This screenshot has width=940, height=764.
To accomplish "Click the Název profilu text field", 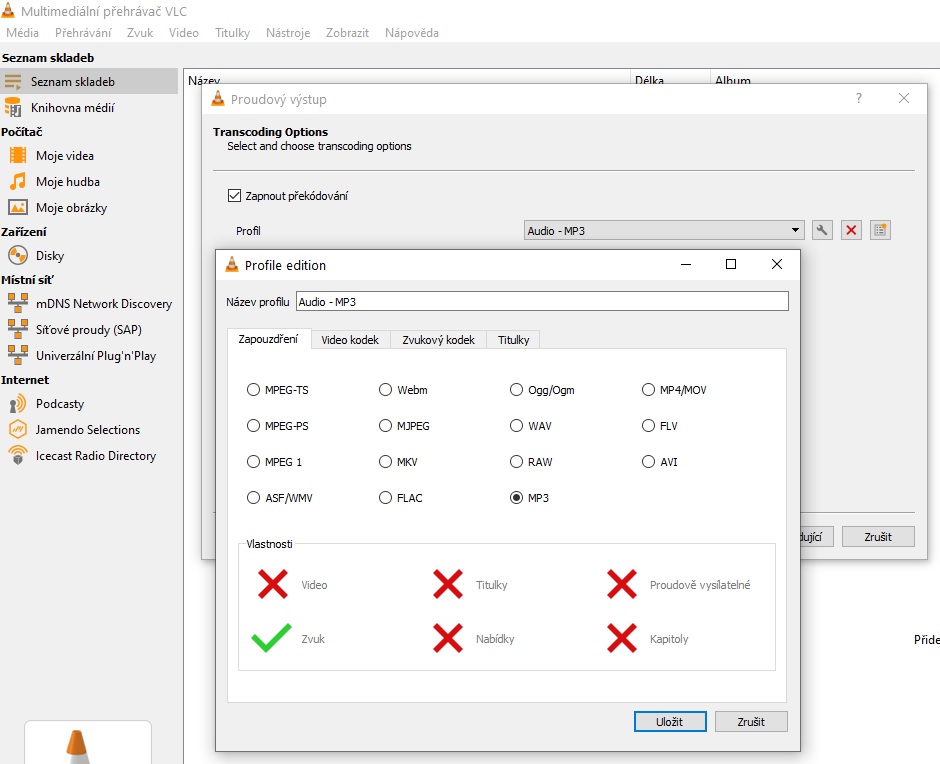I will point(543,302).
